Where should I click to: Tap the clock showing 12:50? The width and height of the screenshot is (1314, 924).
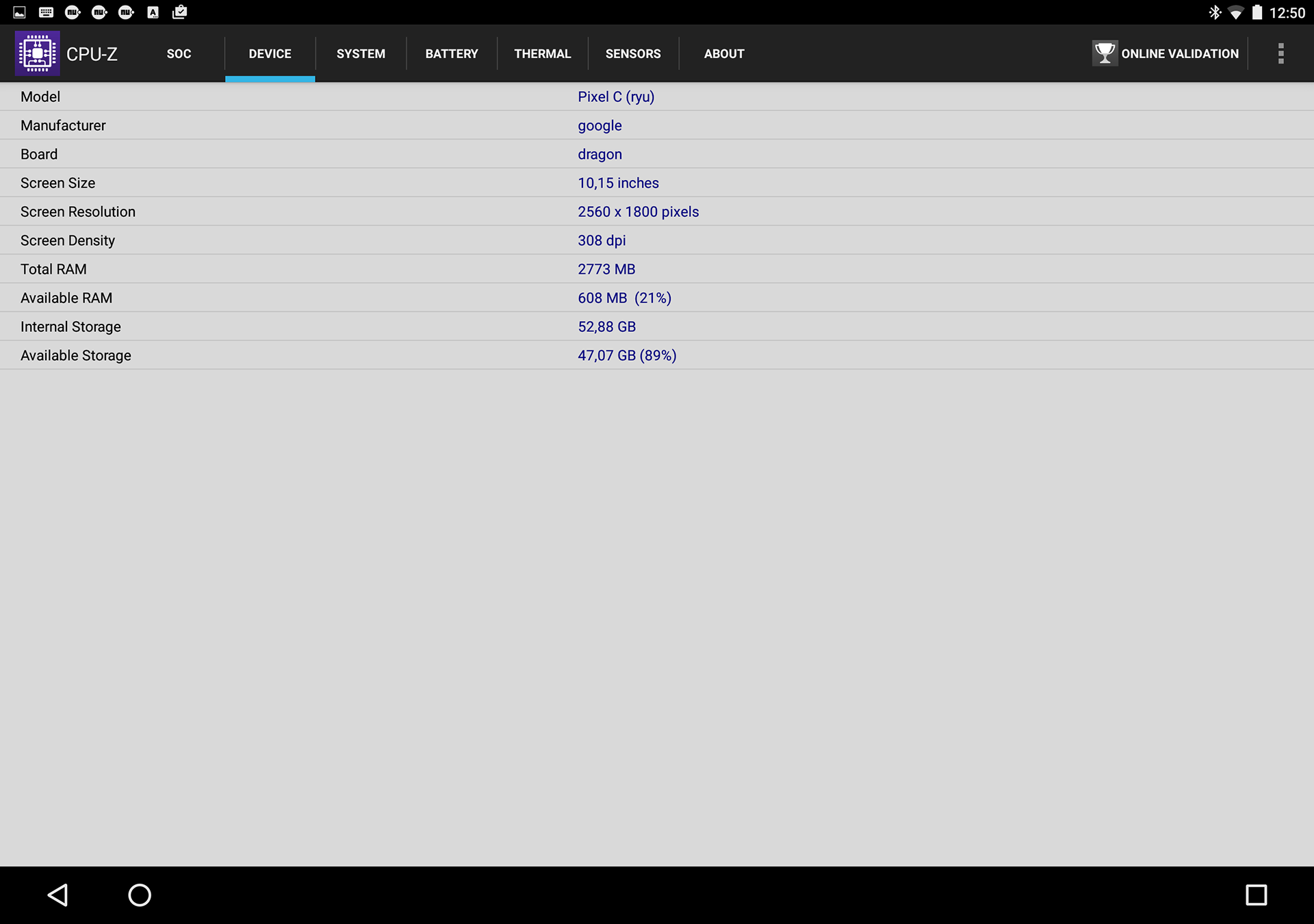(x=1287, y=13)
